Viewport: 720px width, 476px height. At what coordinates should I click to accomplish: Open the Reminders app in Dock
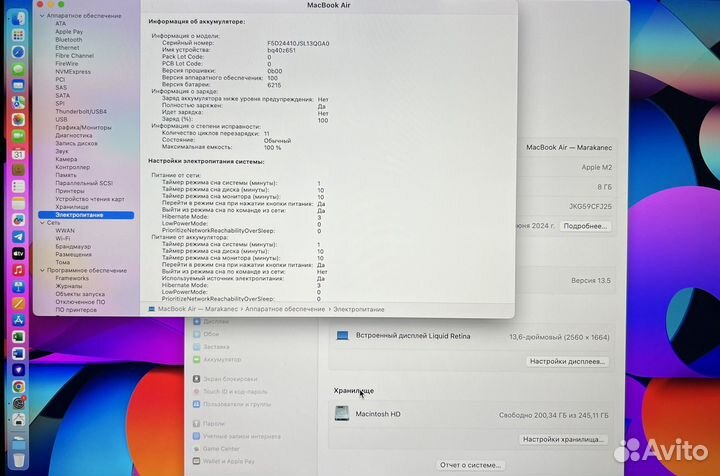tap(18, 187)
